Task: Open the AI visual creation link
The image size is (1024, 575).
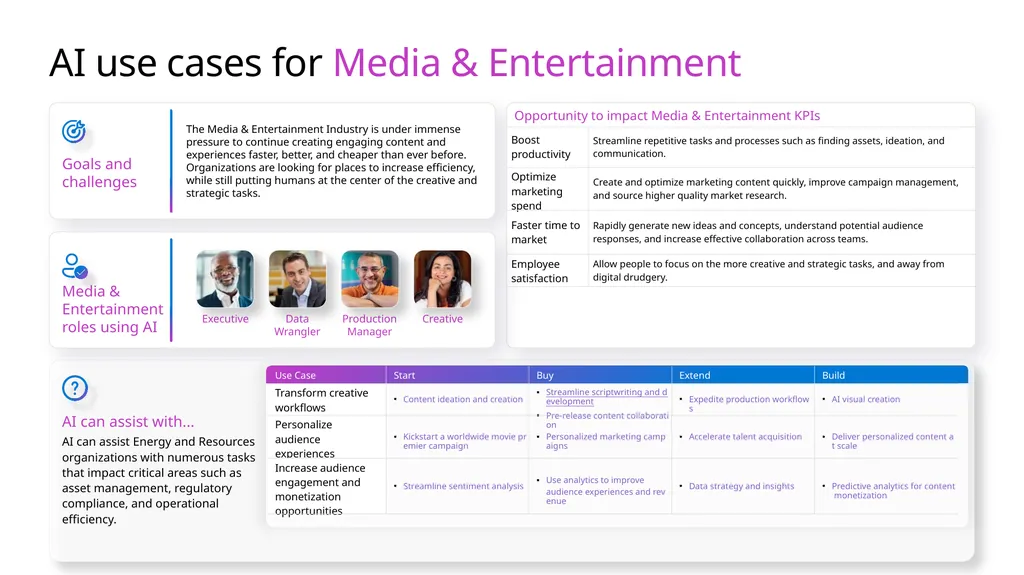Action: click(x=865, y=399)
